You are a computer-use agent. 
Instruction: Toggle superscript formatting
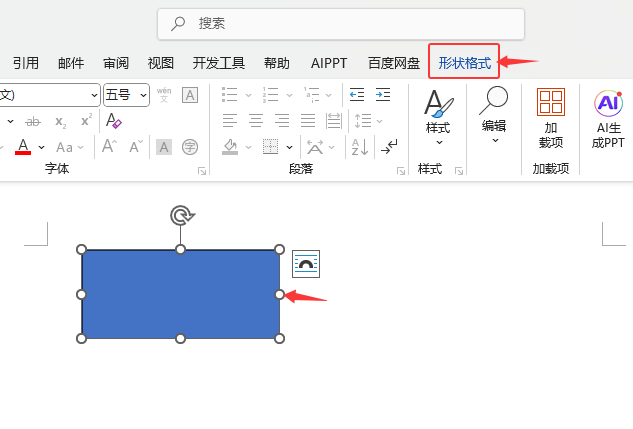[x=86, y=120]
